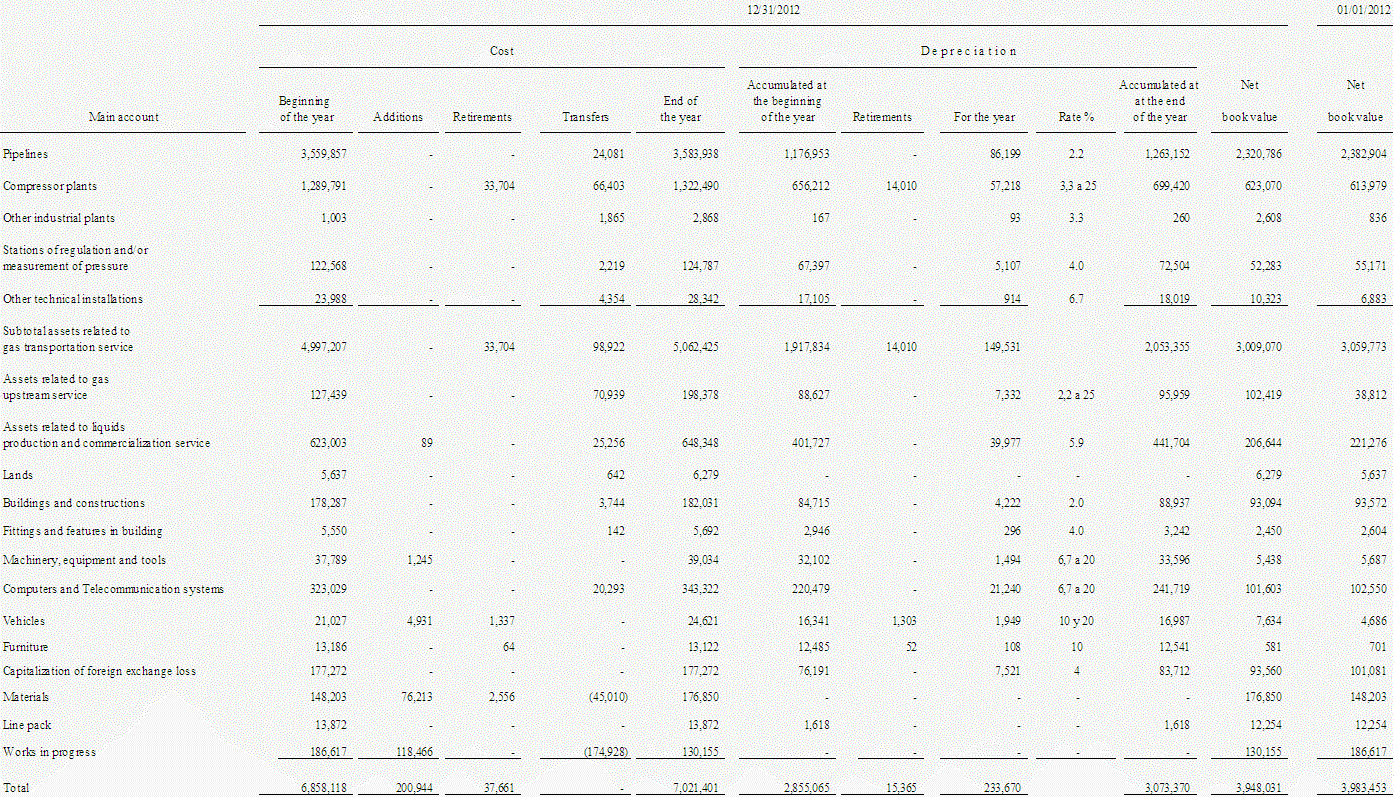The image size is (1394, 797).
Task: Click total net book value 3,948,031
Action: [1254, 788]
